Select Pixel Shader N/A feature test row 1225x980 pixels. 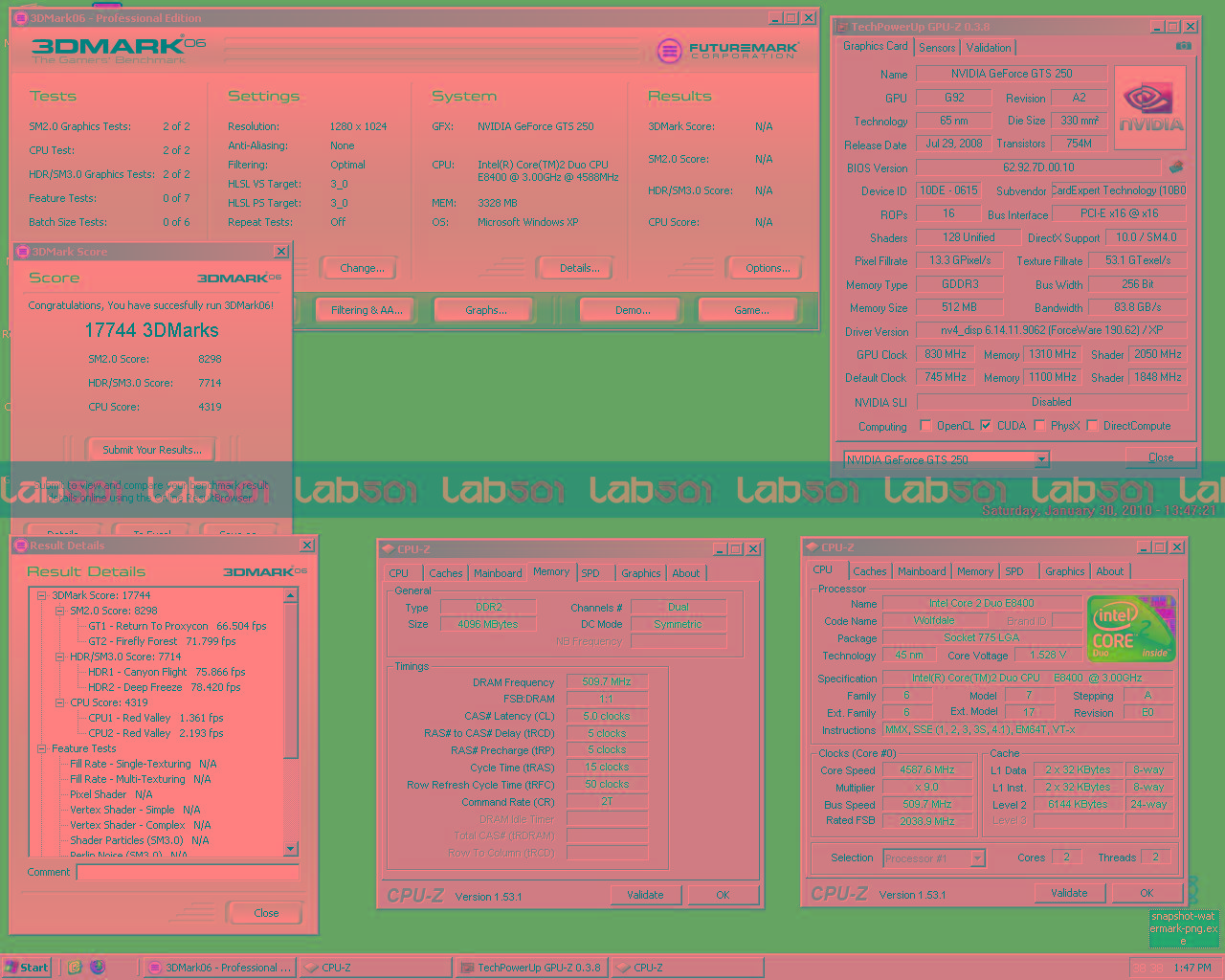[111, 794]
